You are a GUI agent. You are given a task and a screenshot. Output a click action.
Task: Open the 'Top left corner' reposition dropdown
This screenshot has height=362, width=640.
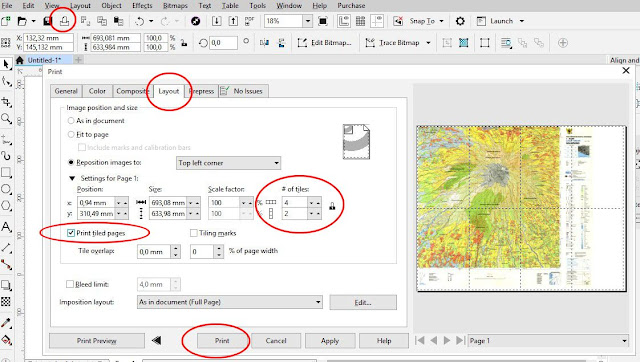(x=228, y=163)
